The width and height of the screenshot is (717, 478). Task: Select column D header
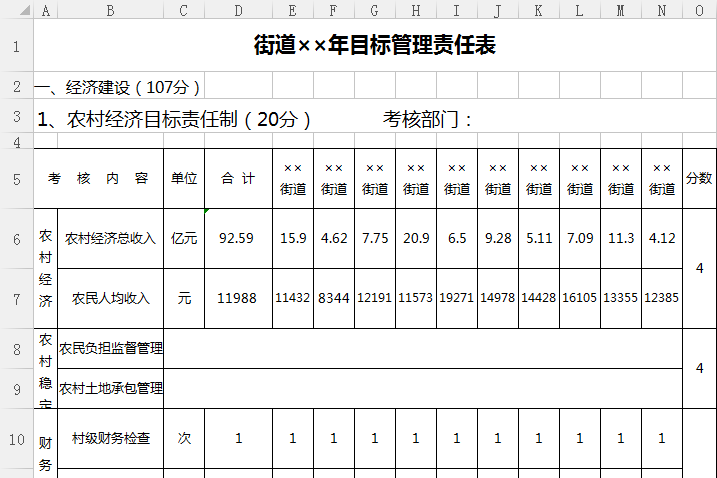click(238, 9)
